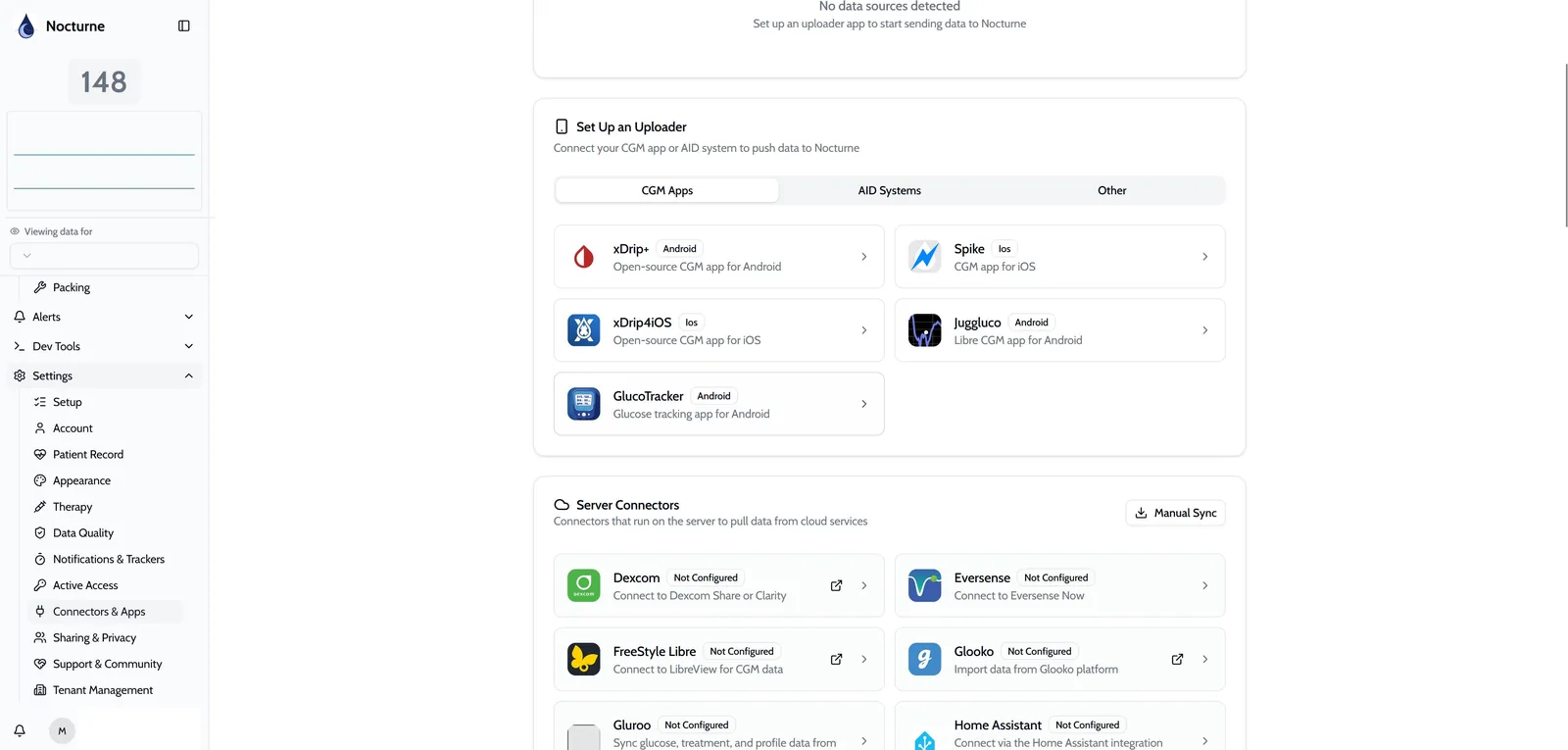Click the Set Up an Uploader heading

point(631,126)
